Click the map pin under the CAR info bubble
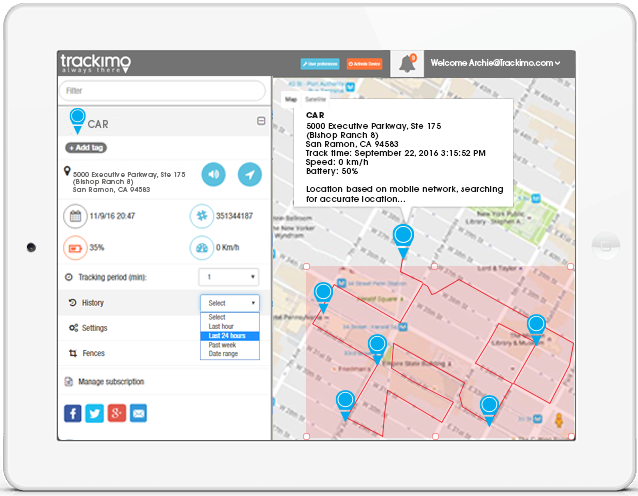 coord(403,242)
